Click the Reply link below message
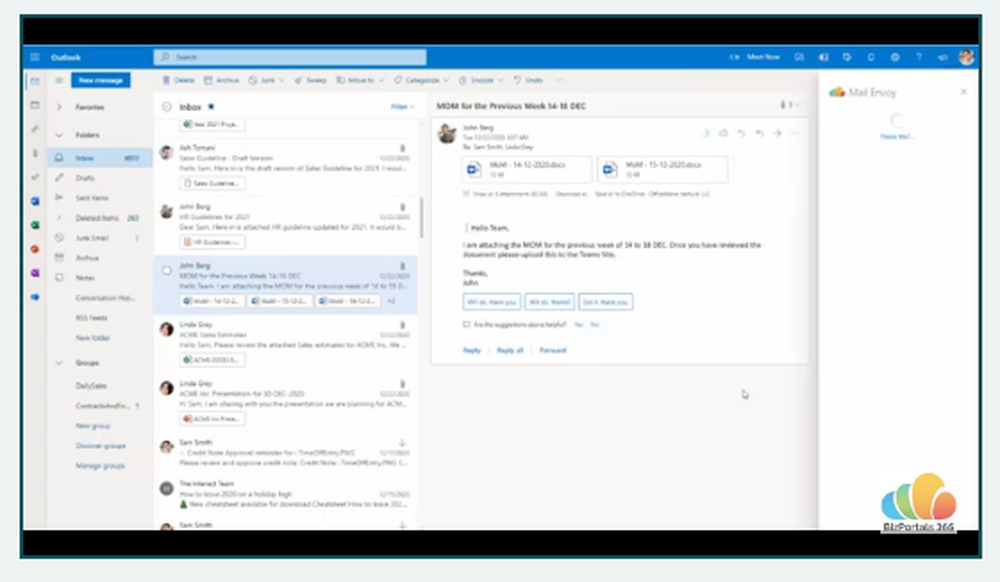Image resolution: width=1000 pixels, height=582 pixels. point(471,350)
